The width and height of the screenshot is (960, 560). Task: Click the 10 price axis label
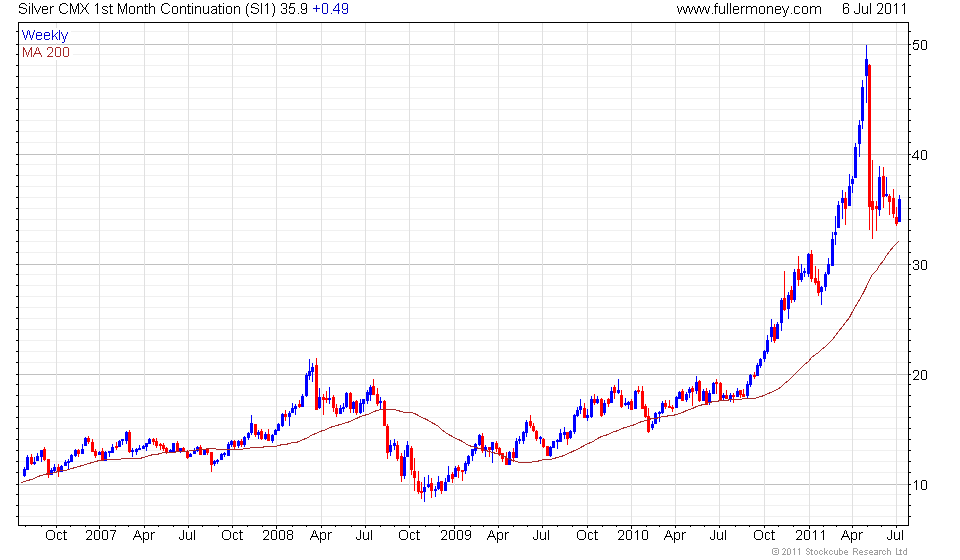[919, 485]
